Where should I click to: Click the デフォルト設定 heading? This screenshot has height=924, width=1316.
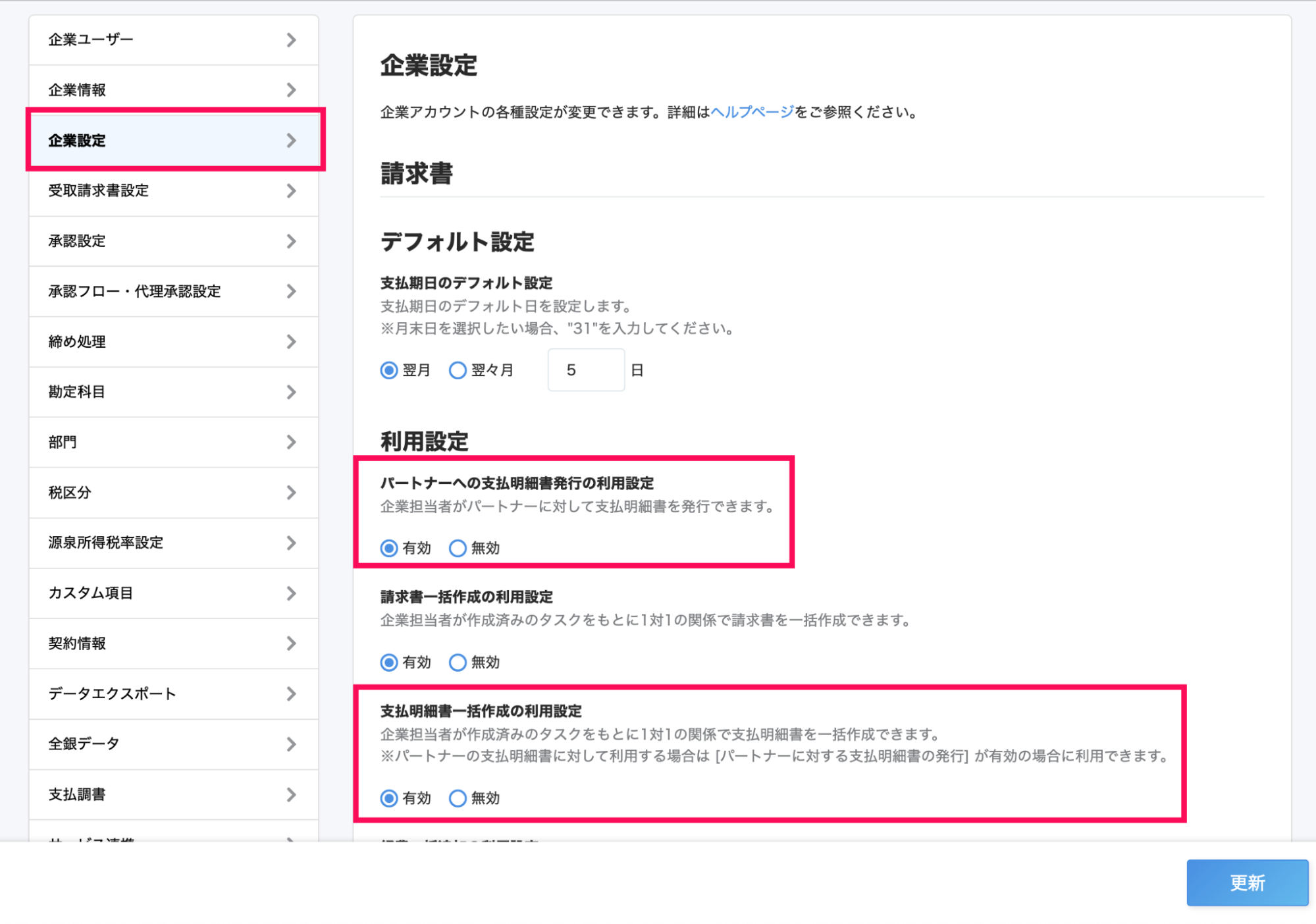pos(458,242)
